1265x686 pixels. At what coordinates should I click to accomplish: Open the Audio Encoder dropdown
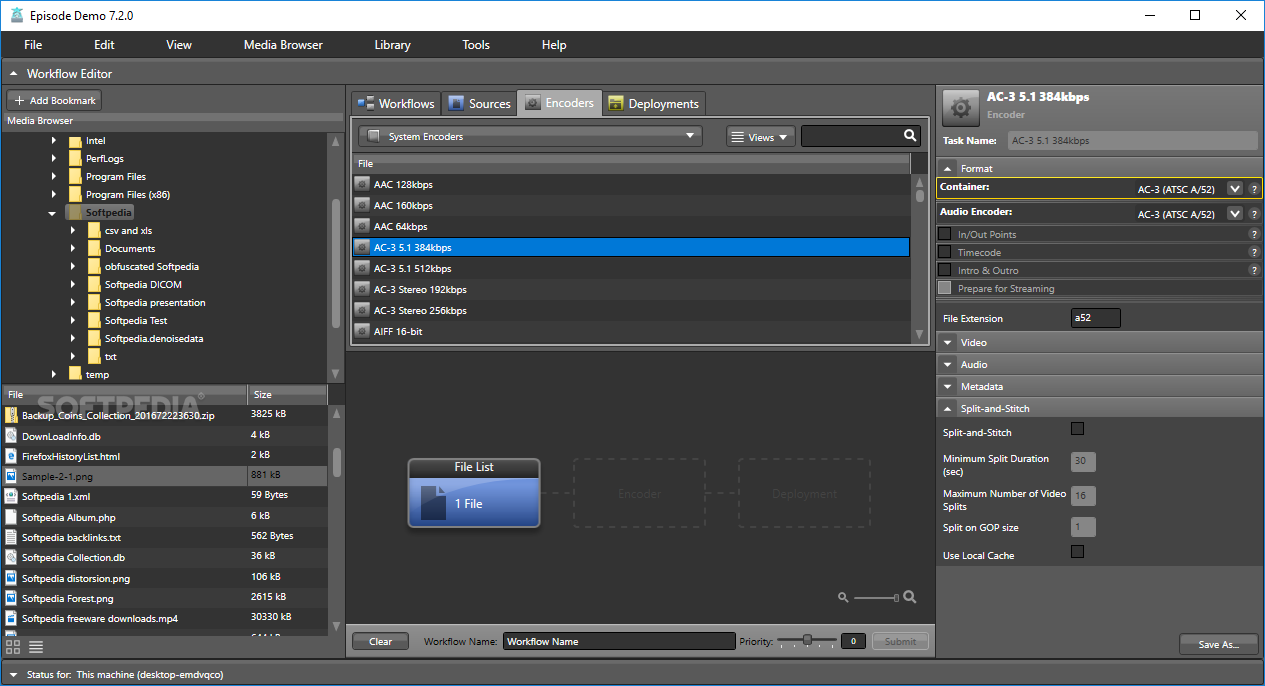[x=1235, y=214]
